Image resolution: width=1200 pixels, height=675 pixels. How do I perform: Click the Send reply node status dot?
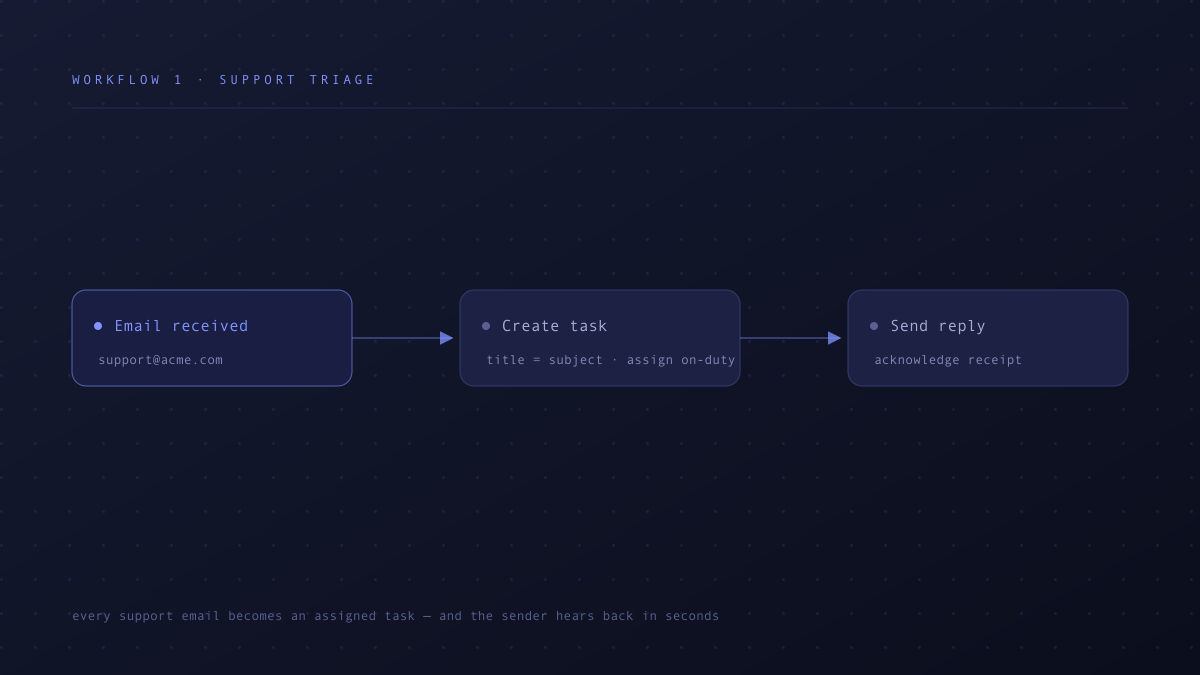[874, 326]
